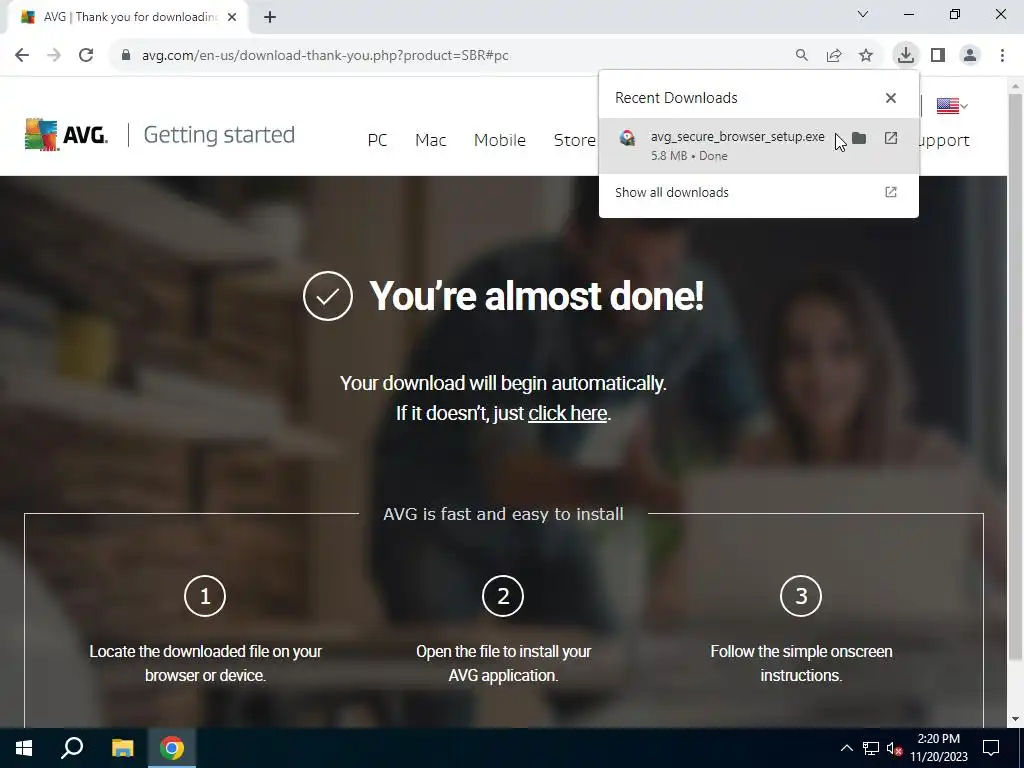This screenshot has width=1024, height=768.
Task: Open the language flag dropdown
Action: pos(952,106)
